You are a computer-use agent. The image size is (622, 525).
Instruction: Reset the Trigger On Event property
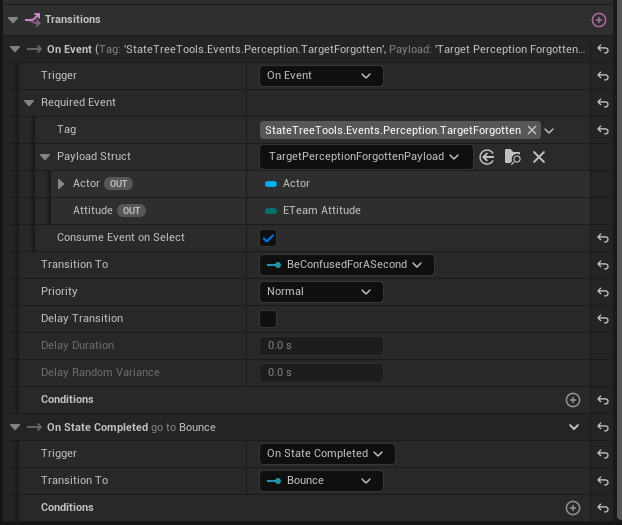[603, 76]
